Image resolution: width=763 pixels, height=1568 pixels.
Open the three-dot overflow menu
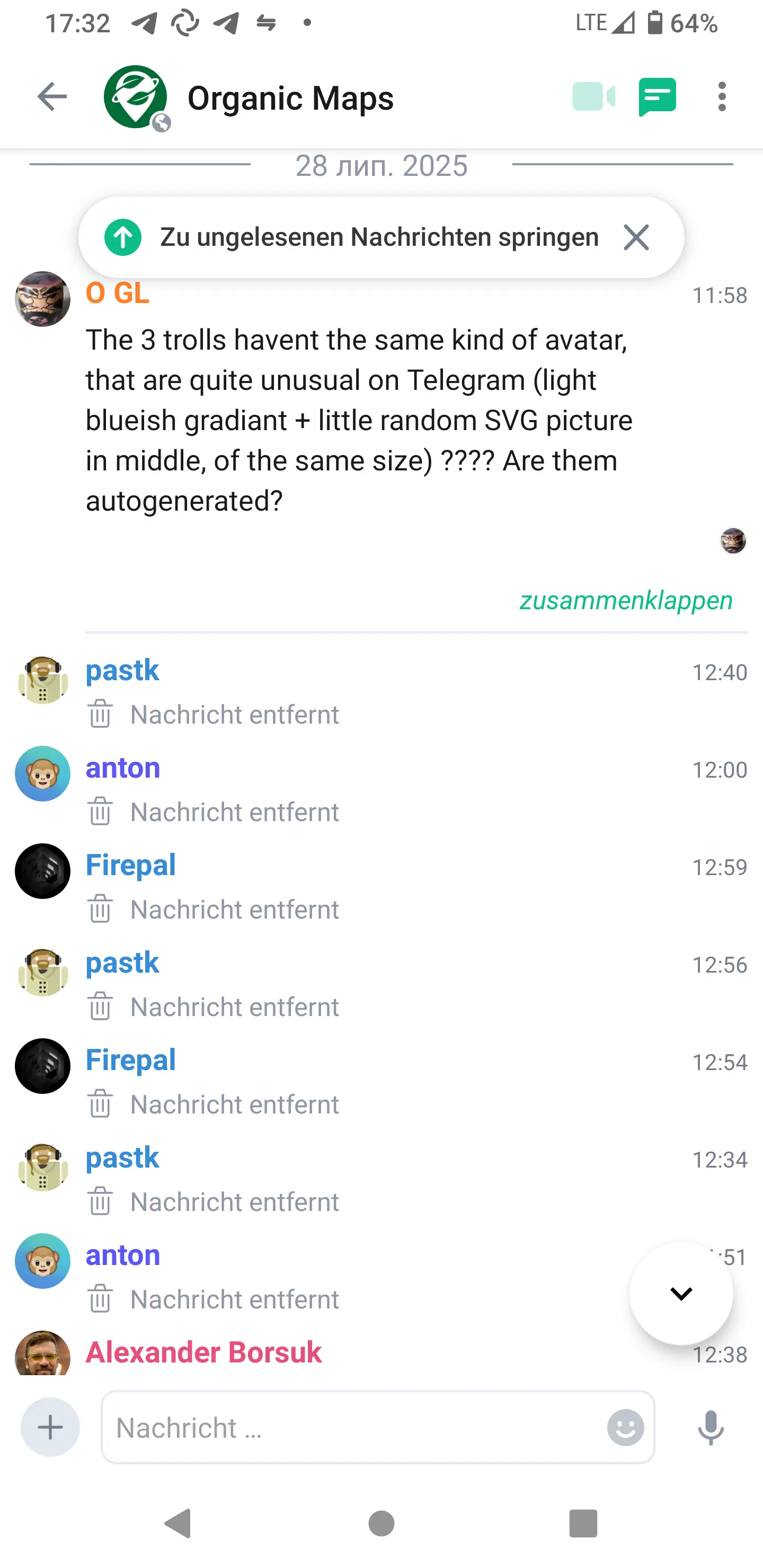[722, 97]
